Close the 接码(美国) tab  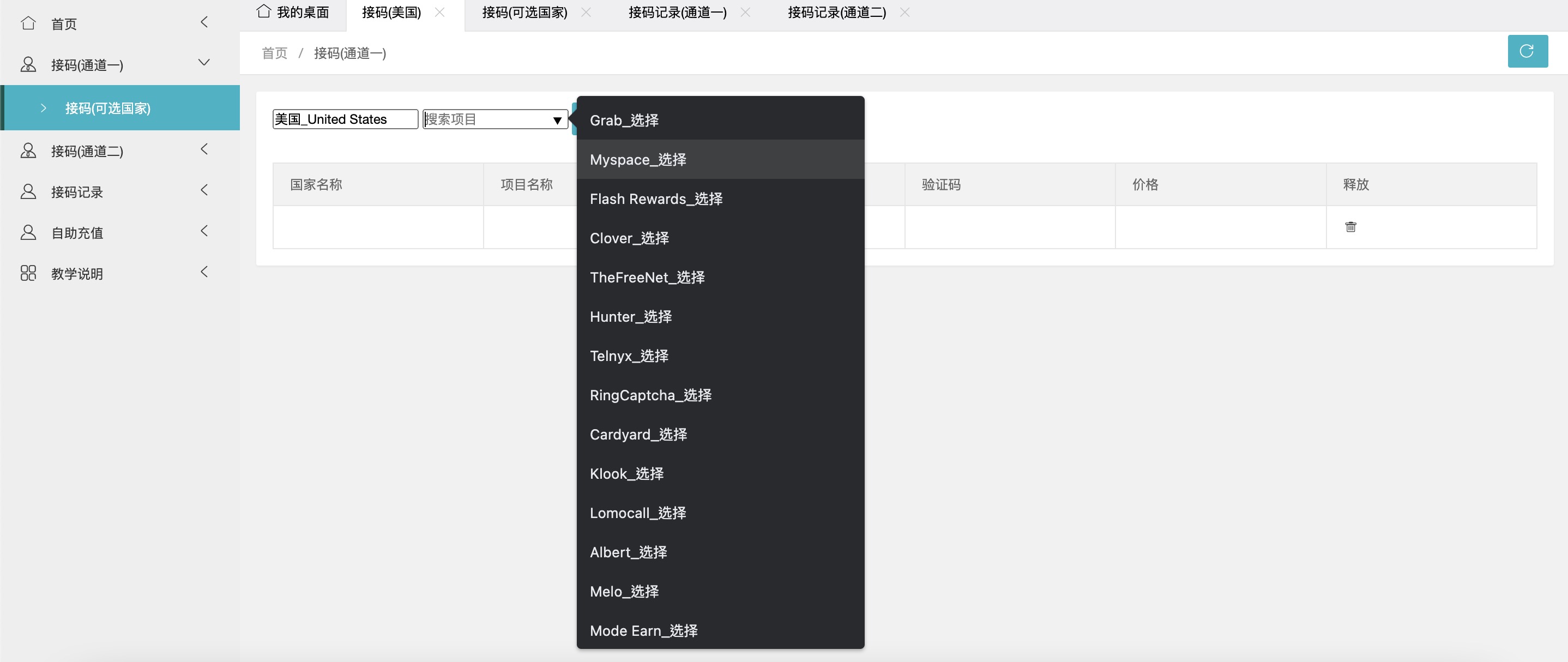pyautogui.click(x=439, y=12)
